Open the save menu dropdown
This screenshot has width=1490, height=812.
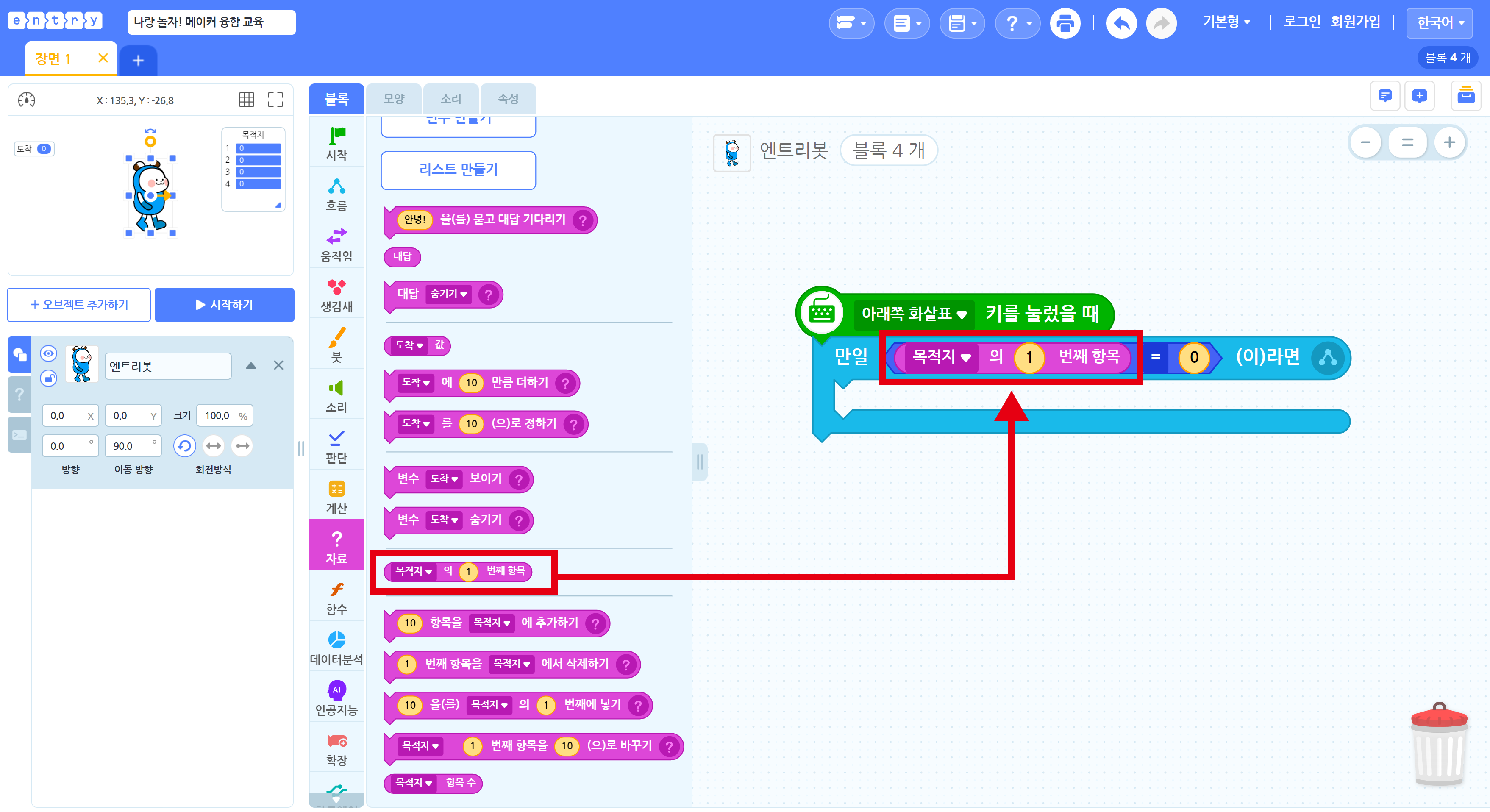point(962,24)
